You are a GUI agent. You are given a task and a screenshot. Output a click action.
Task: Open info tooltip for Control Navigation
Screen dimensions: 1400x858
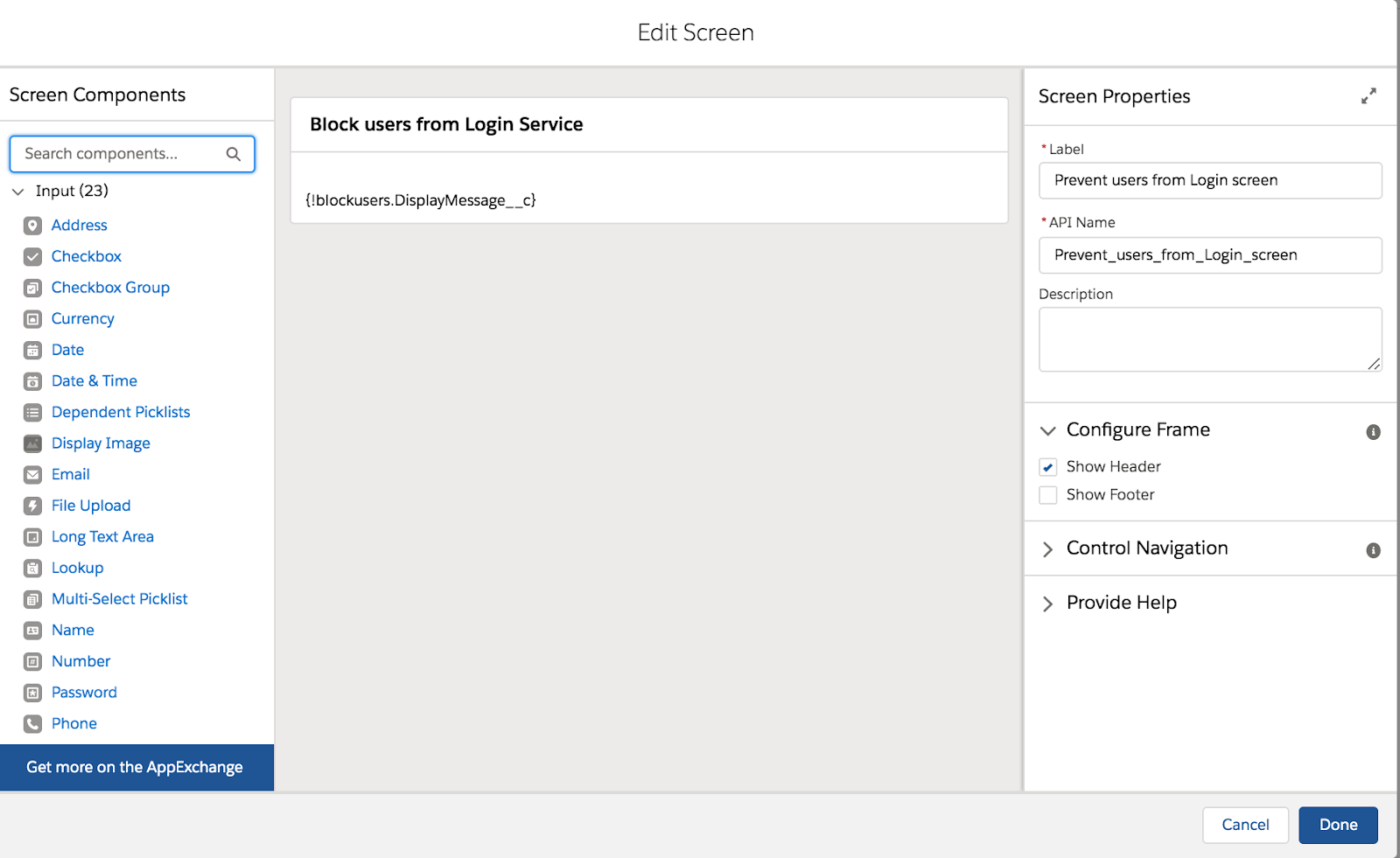click(1374, 550)
